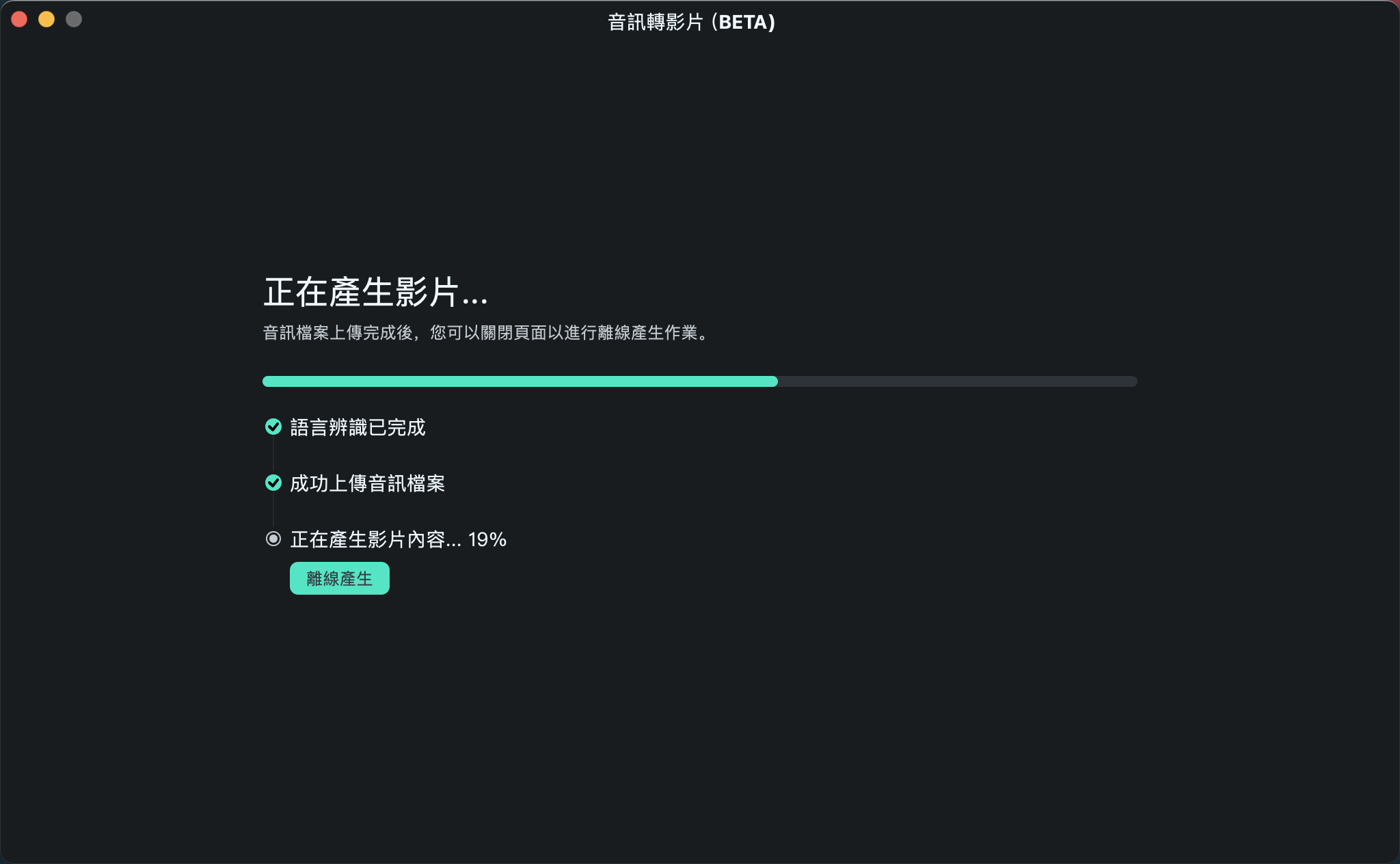Click the 離線產生 button
Screen dimensions: 1400x864
tap(339, 578)
